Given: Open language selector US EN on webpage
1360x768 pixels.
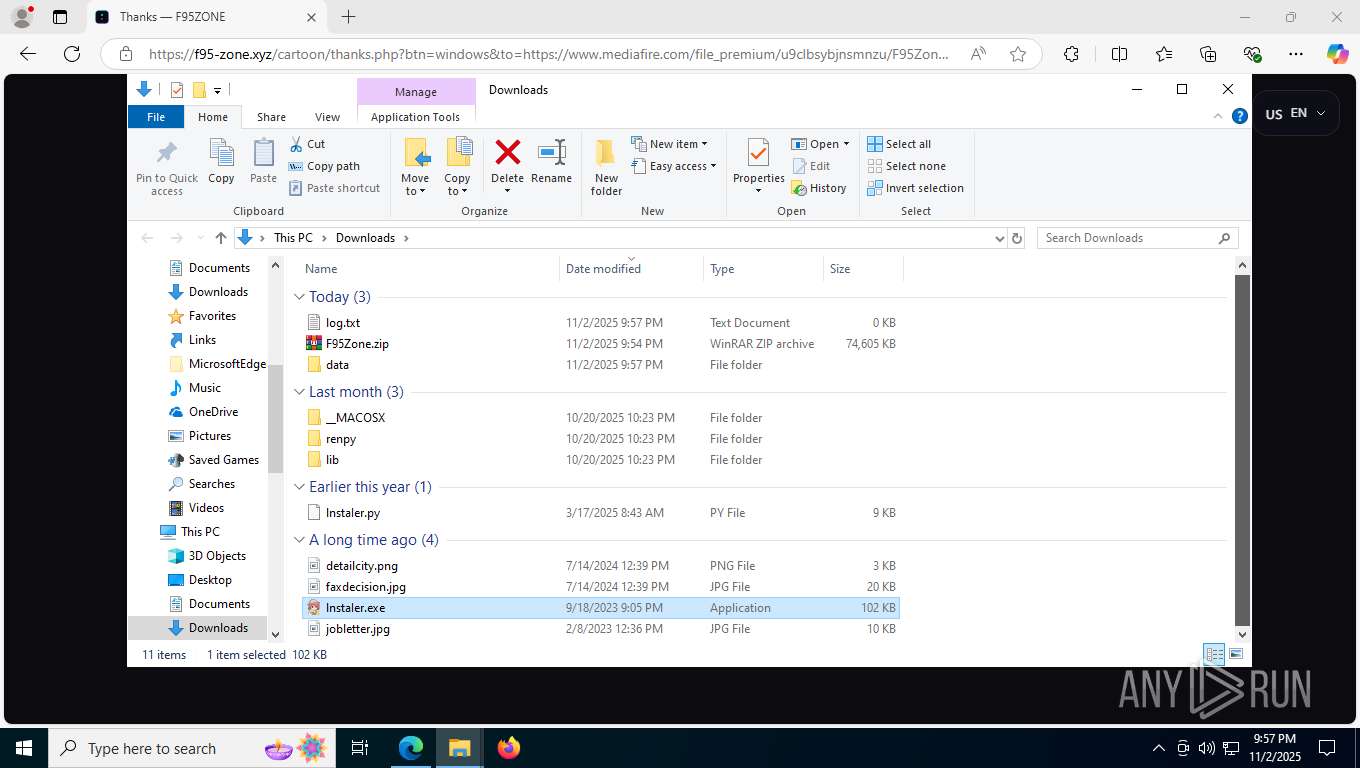Looking at the screenshot, I should pos(1296,114).
